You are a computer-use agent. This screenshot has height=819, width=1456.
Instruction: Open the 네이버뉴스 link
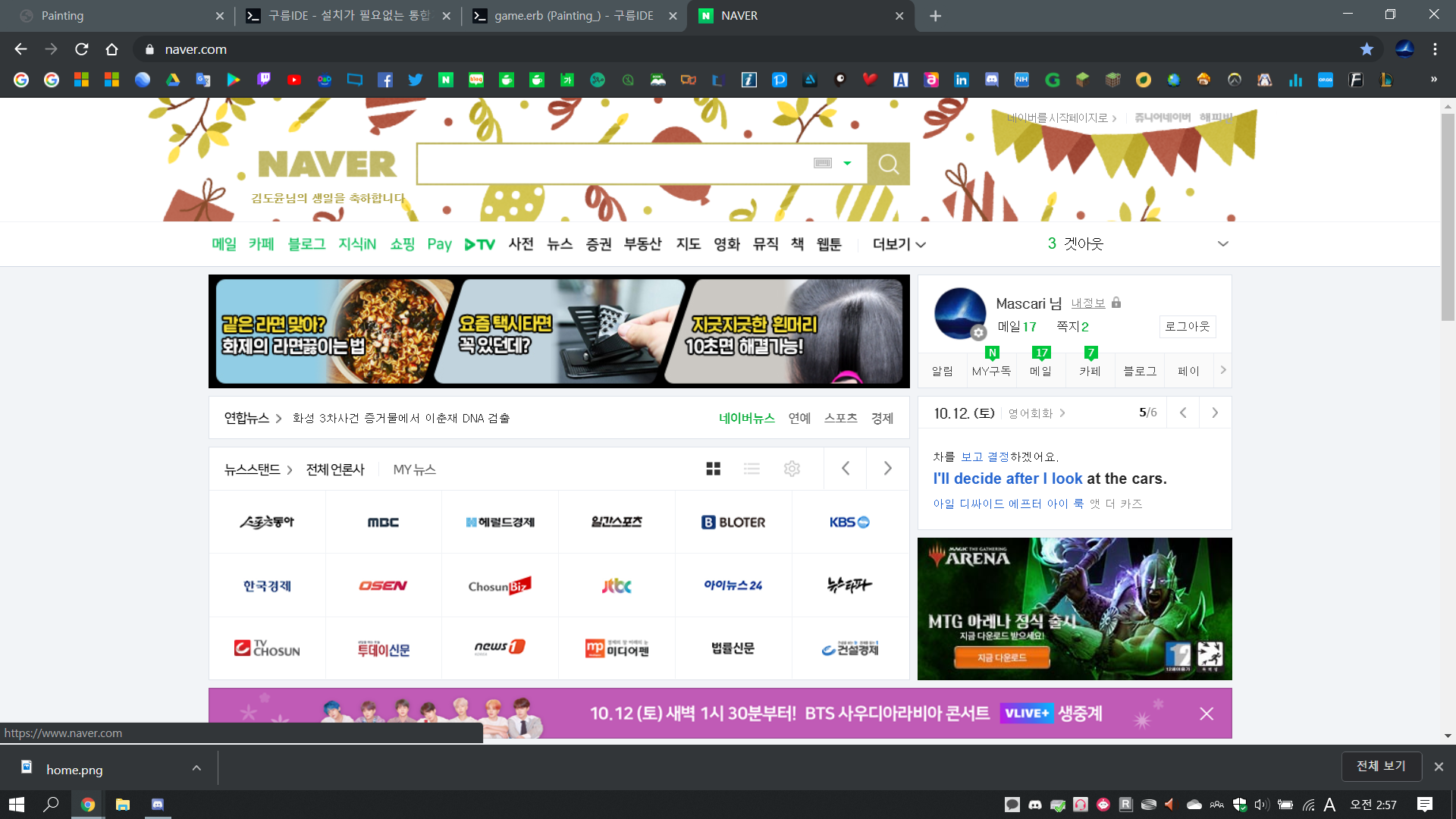(x=747, y=418)
